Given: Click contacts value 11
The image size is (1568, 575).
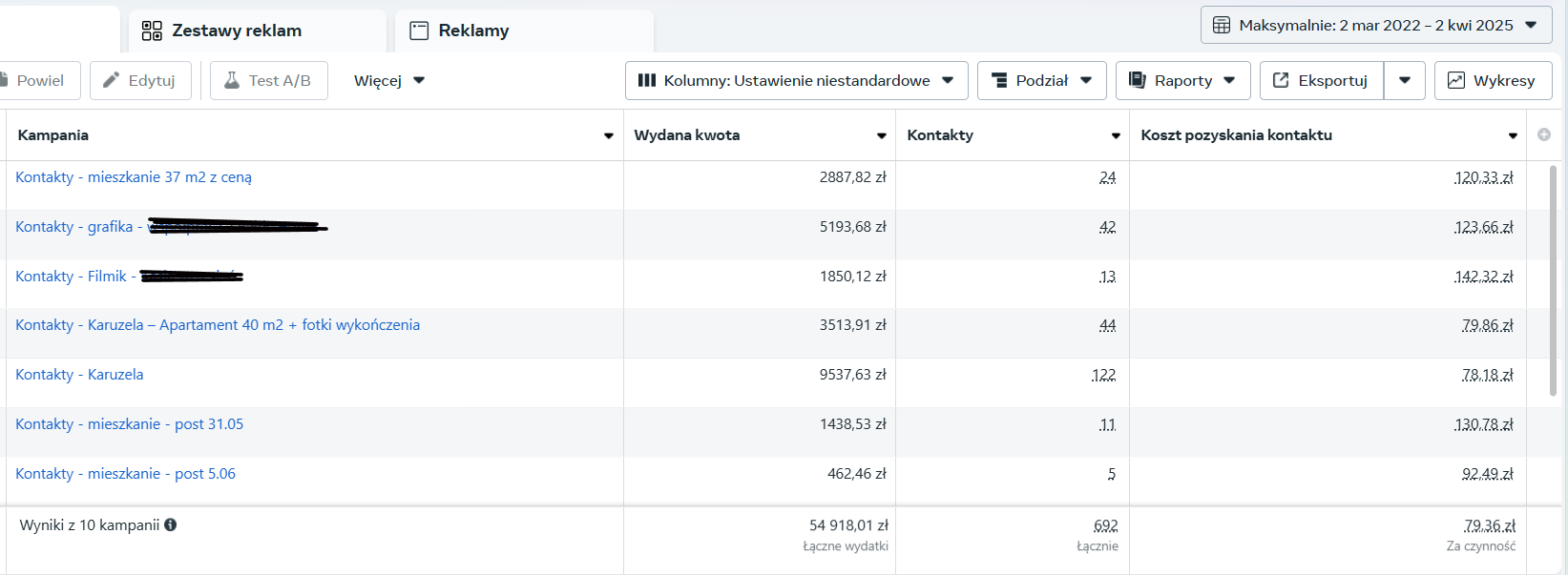Looking at the screenshot, I should pyautogui.click(x=1108, y=424).
